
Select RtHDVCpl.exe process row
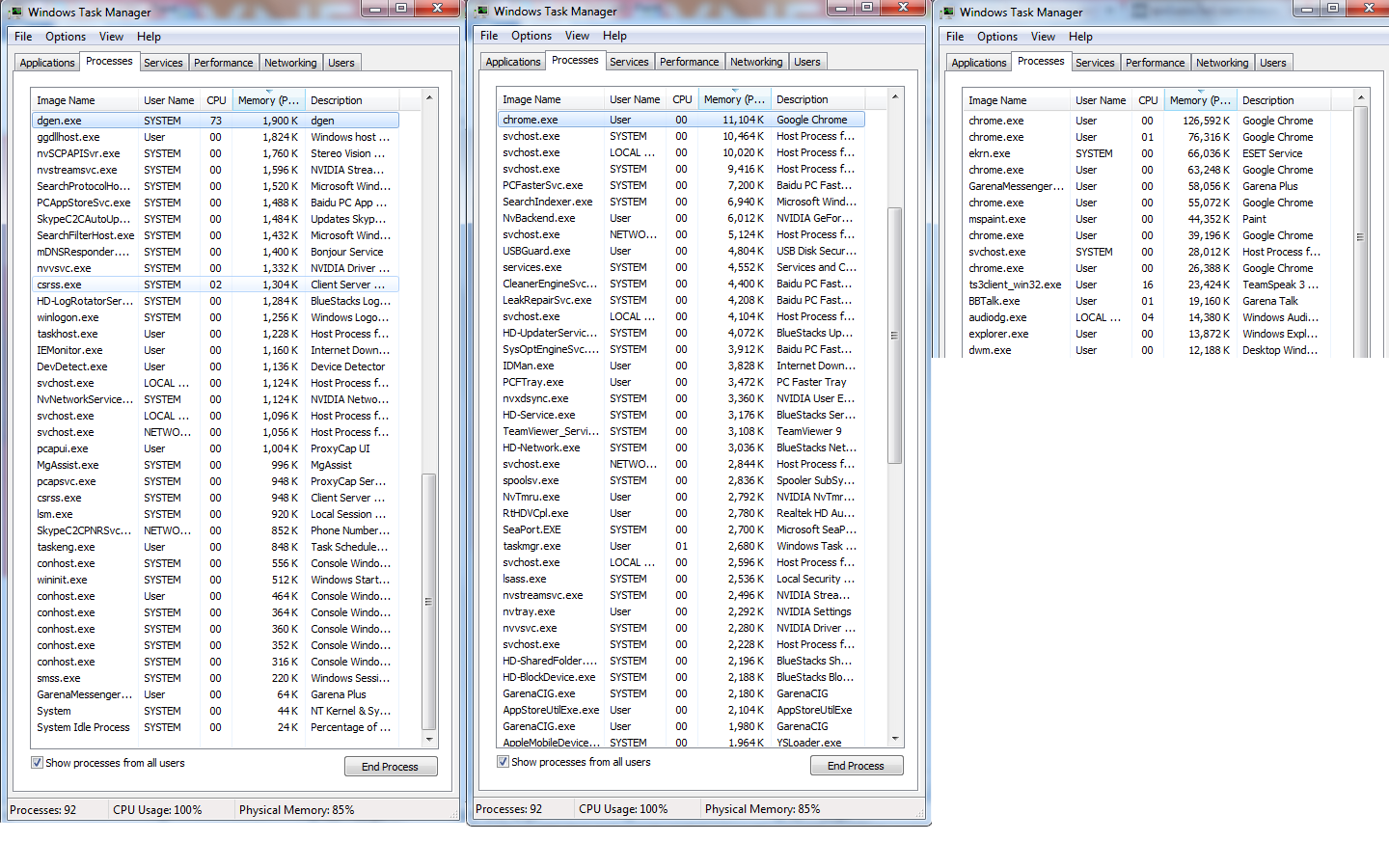tap(681, 513)
